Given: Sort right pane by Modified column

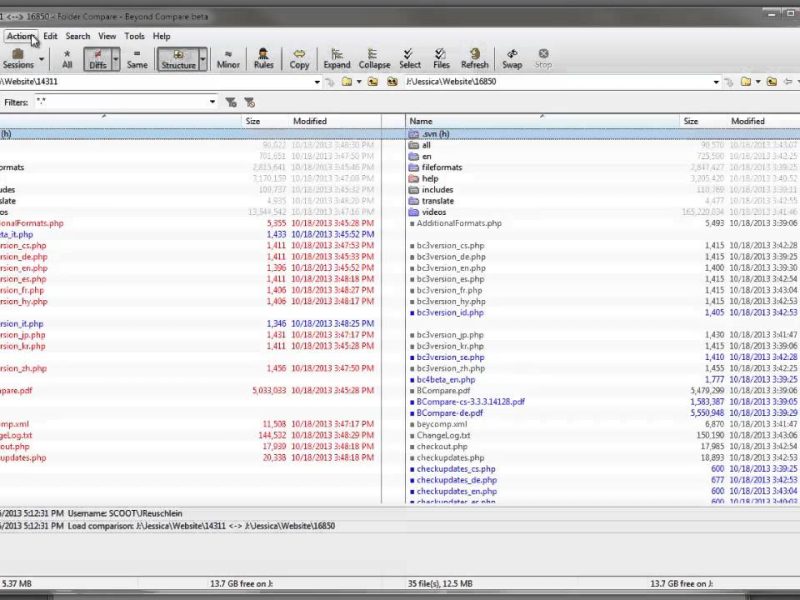Looking at the screenshot, I should pyautogui.click(x=763, y=121).
